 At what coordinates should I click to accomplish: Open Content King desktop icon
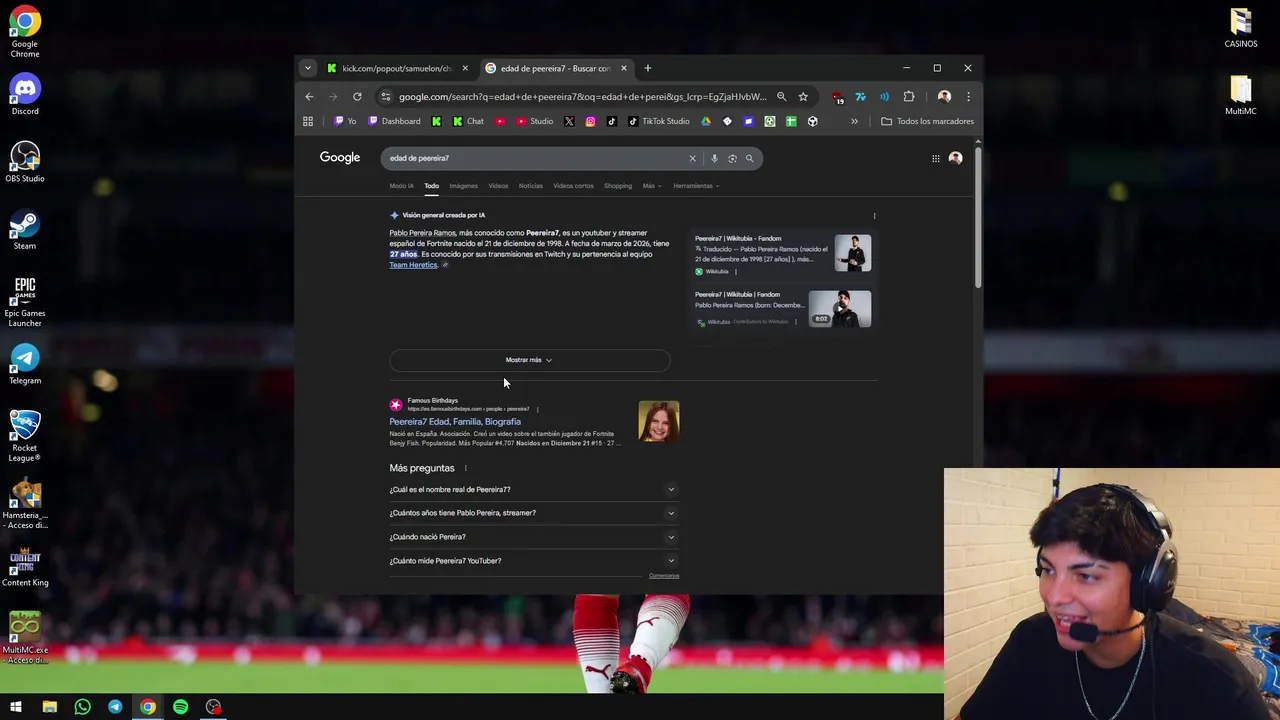[25, 565]
